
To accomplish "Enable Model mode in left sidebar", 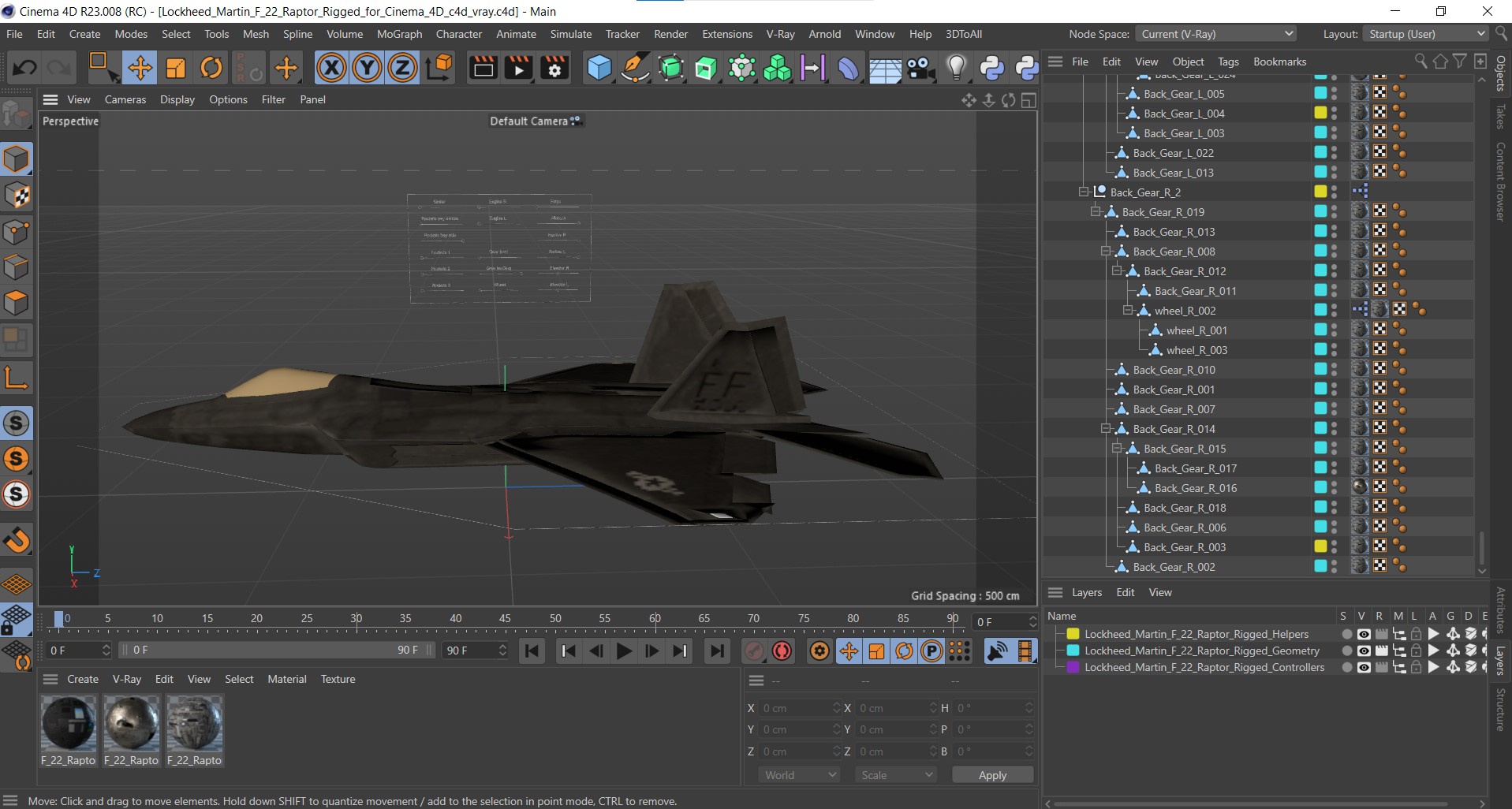I will 16,159.
